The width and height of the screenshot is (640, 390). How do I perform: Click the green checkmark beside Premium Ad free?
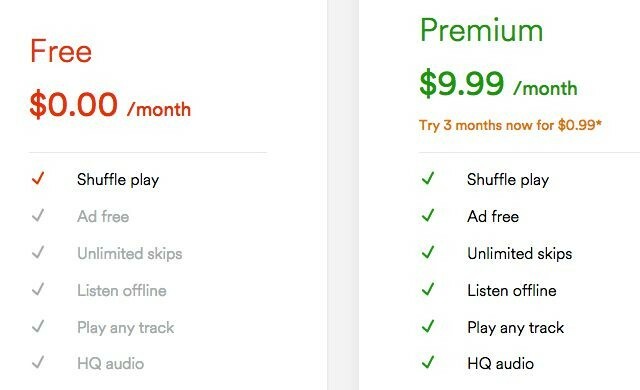428,215
